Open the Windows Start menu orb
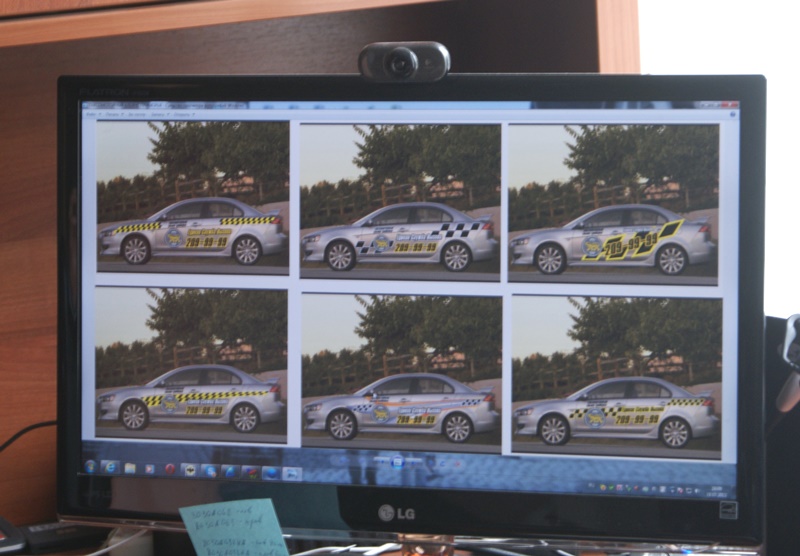The image size is (800, 556). coord(91,466)
